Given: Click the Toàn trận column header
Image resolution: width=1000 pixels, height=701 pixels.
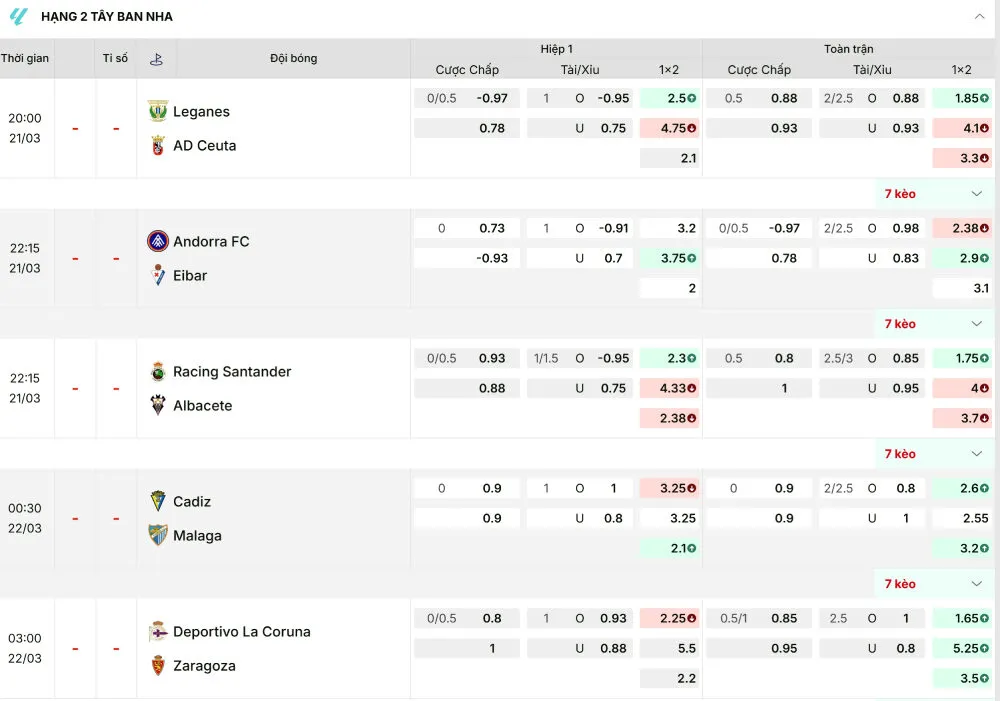Looking at the screenshot, I should 848,48.
